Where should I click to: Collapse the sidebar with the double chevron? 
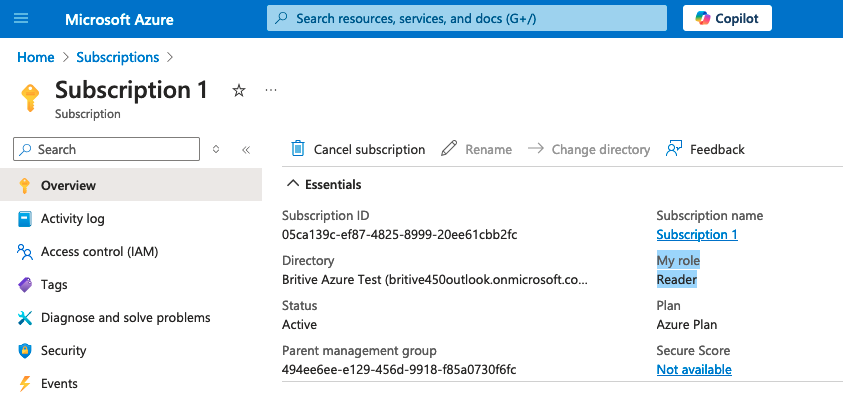click(x=246, y=149)
